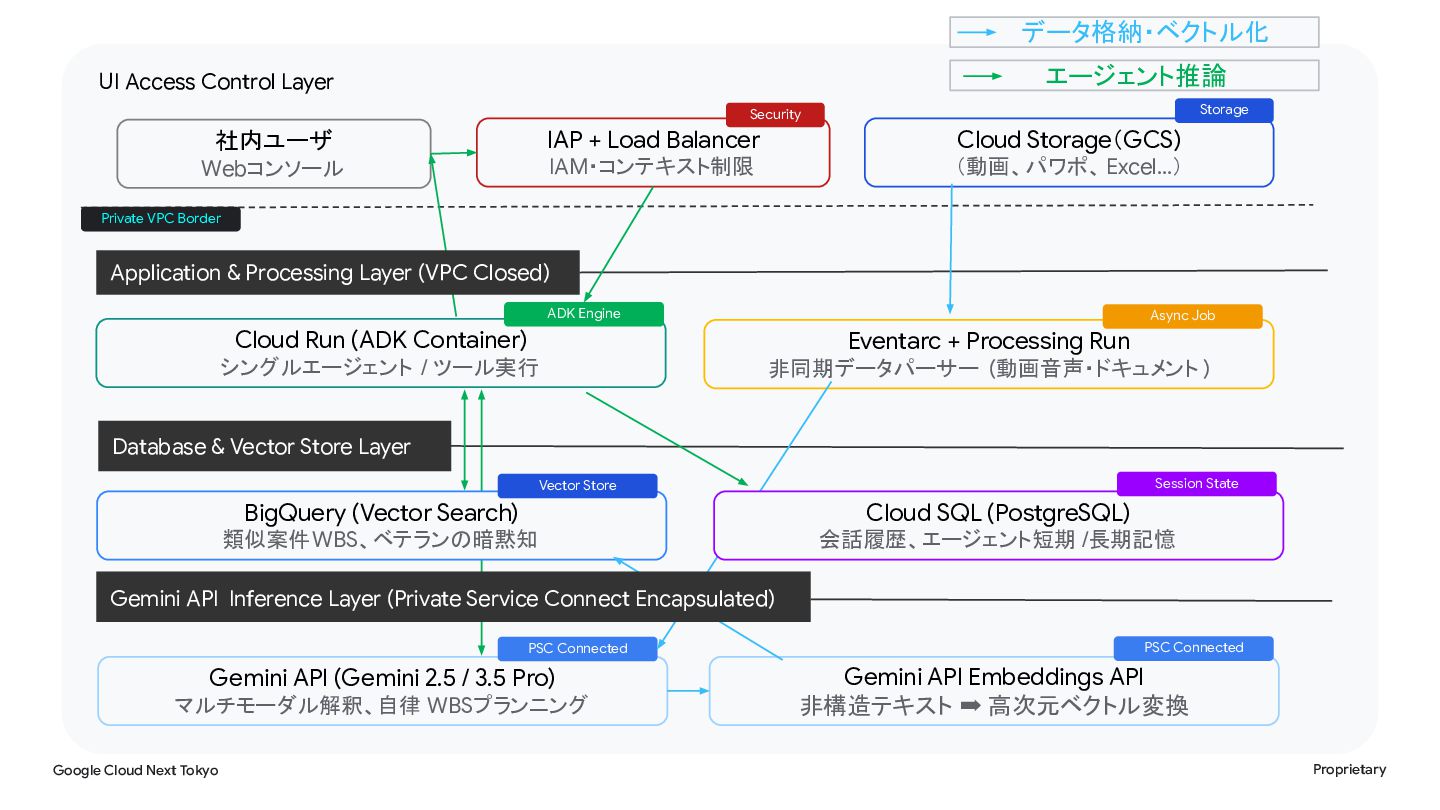
Task: Click the BigQuery (Vector Search) box
Action: click(x=381, y=526)
